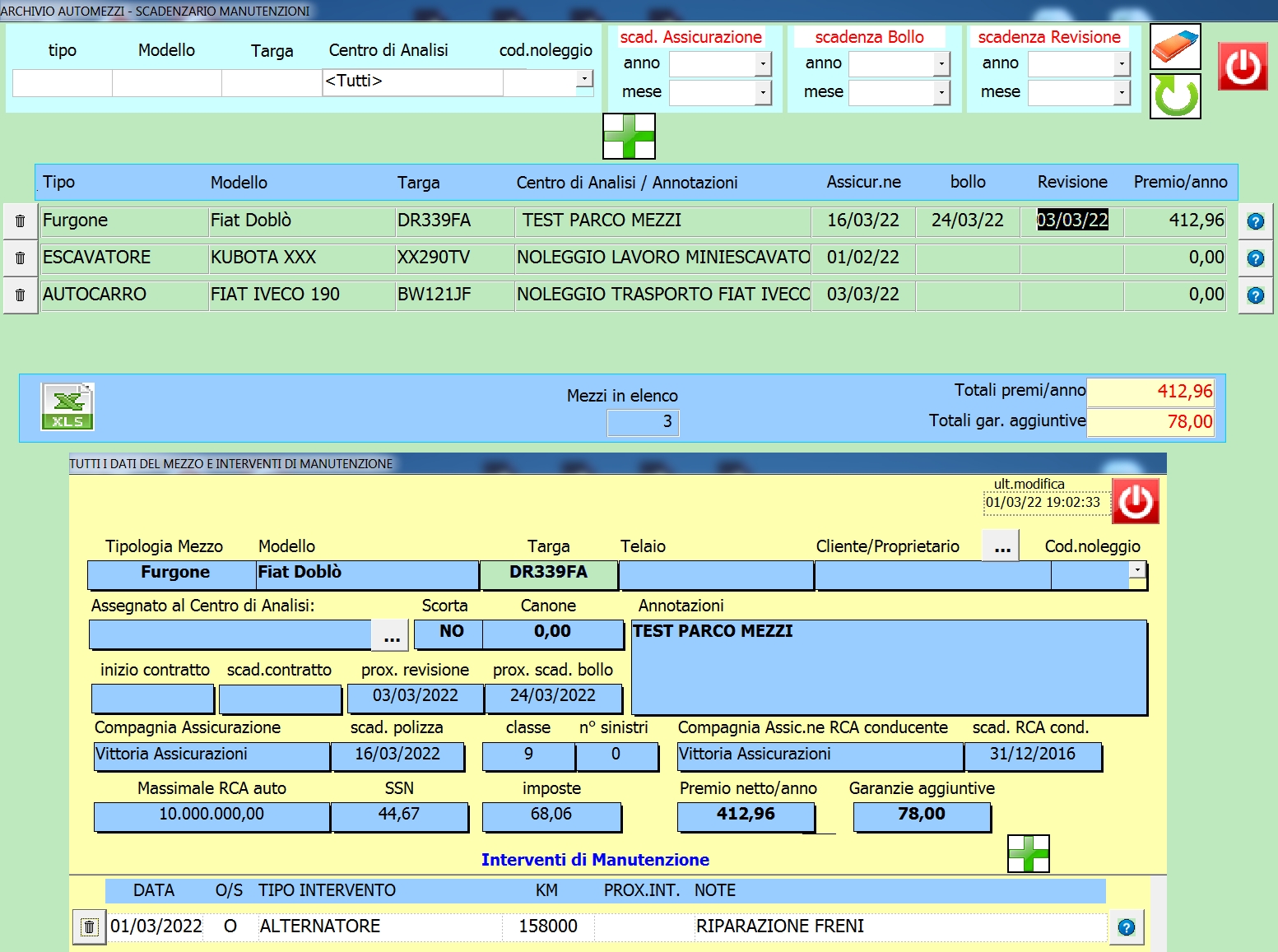Open the cod.noleggio filter dropdown
The image size is (1278, 952).
point(584,79)
